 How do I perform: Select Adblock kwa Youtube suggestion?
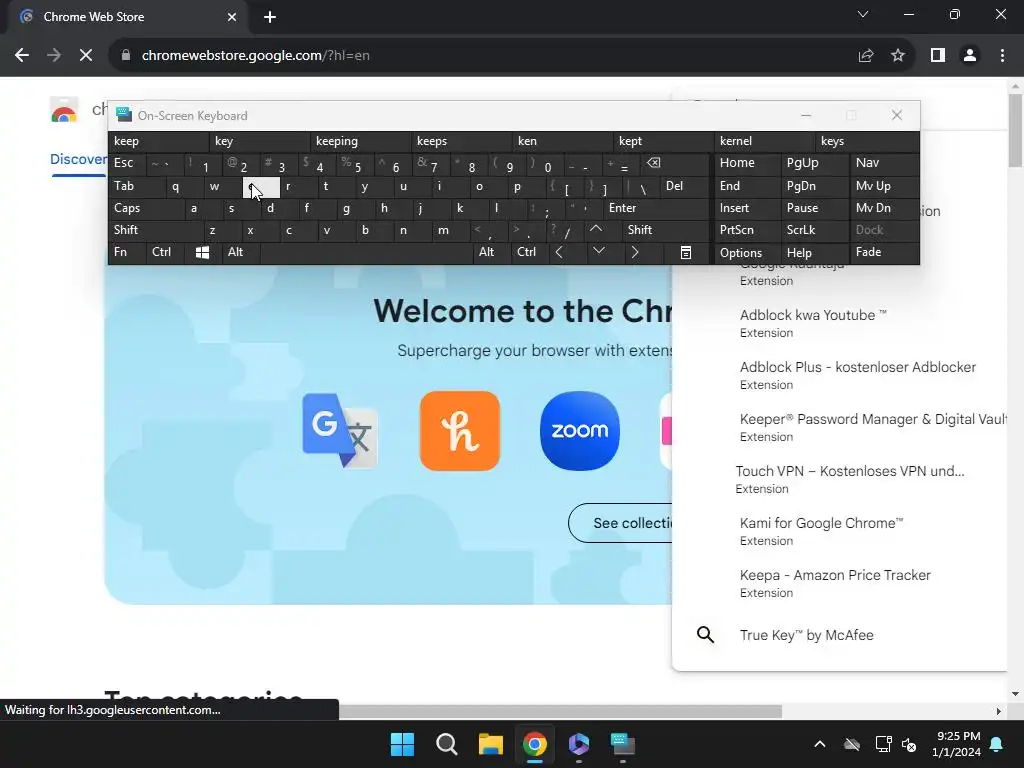(x=840, y=323)
